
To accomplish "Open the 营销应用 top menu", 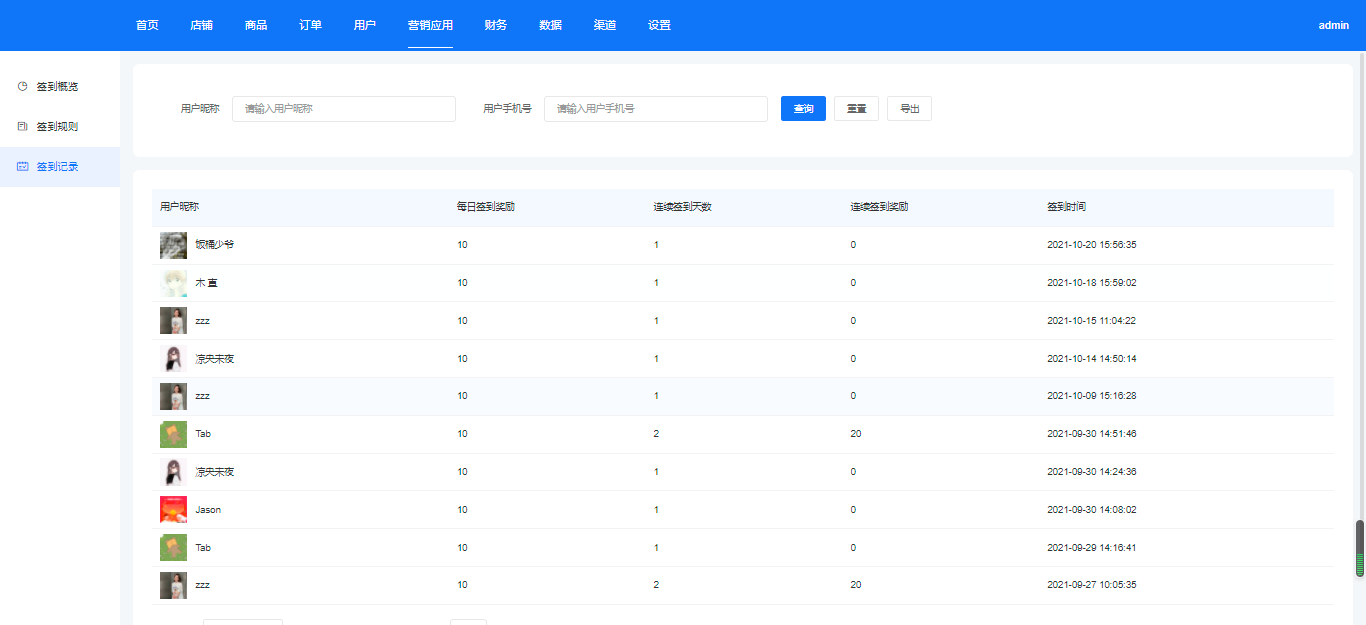I will tap(430, 25).
